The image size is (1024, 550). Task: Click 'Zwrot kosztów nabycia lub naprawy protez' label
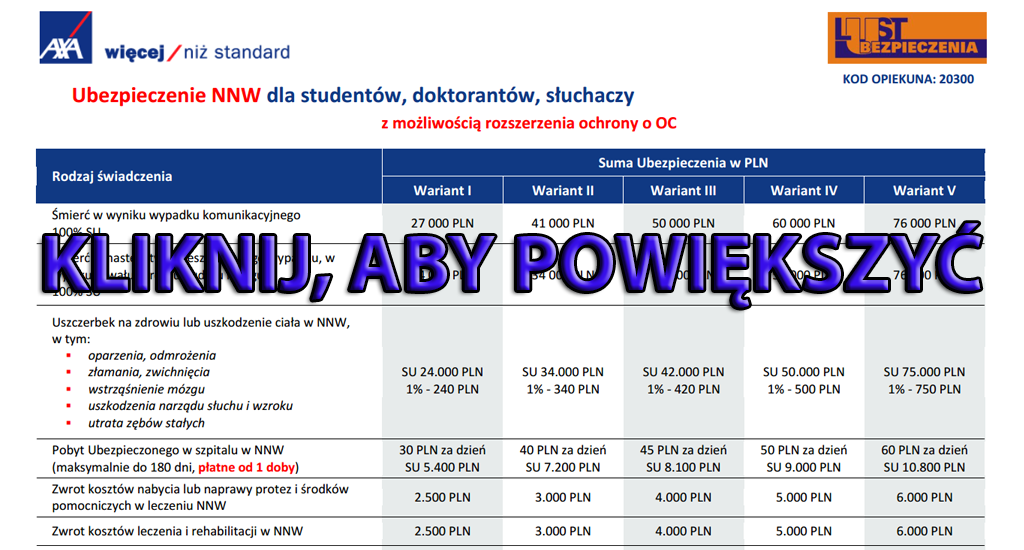(200, 489)
